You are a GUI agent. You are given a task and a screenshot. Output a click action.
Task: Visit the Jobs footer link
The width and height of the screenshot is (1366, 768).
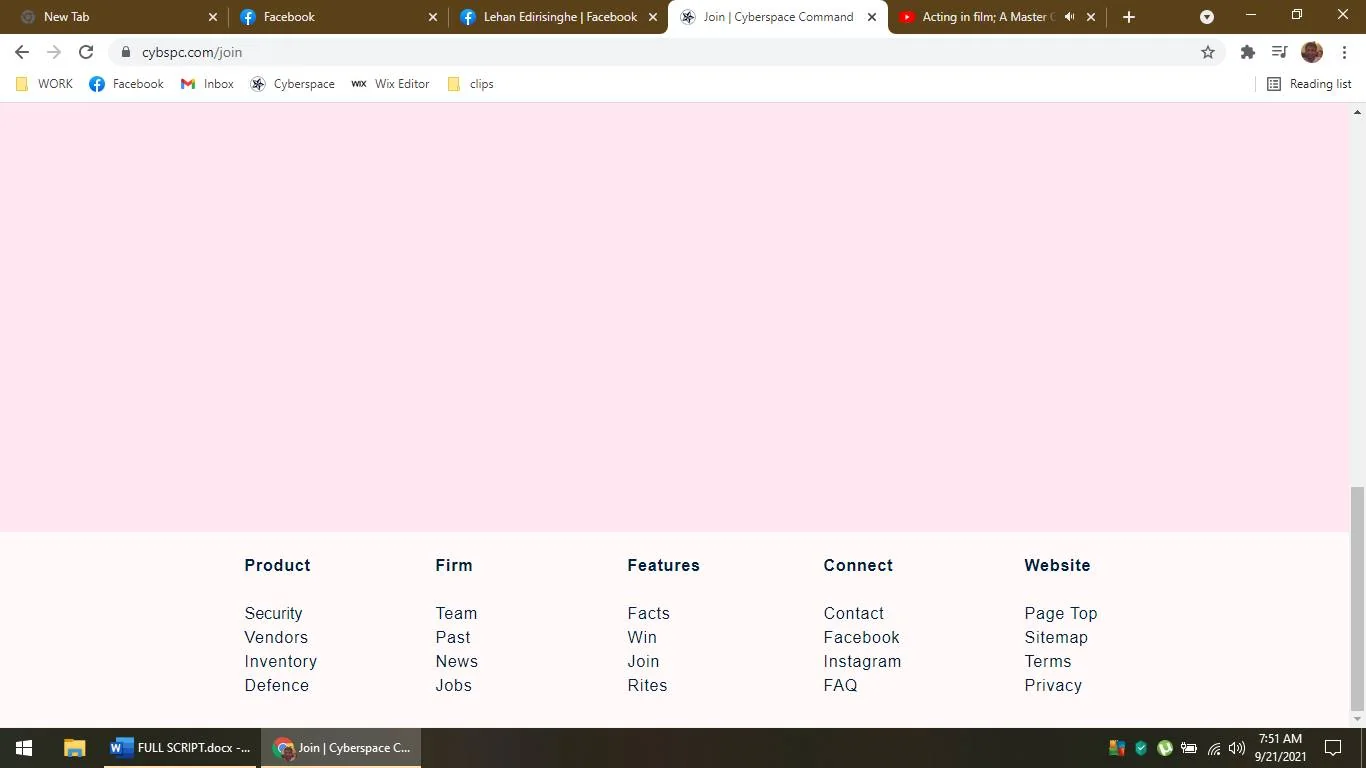pos(454,685)
